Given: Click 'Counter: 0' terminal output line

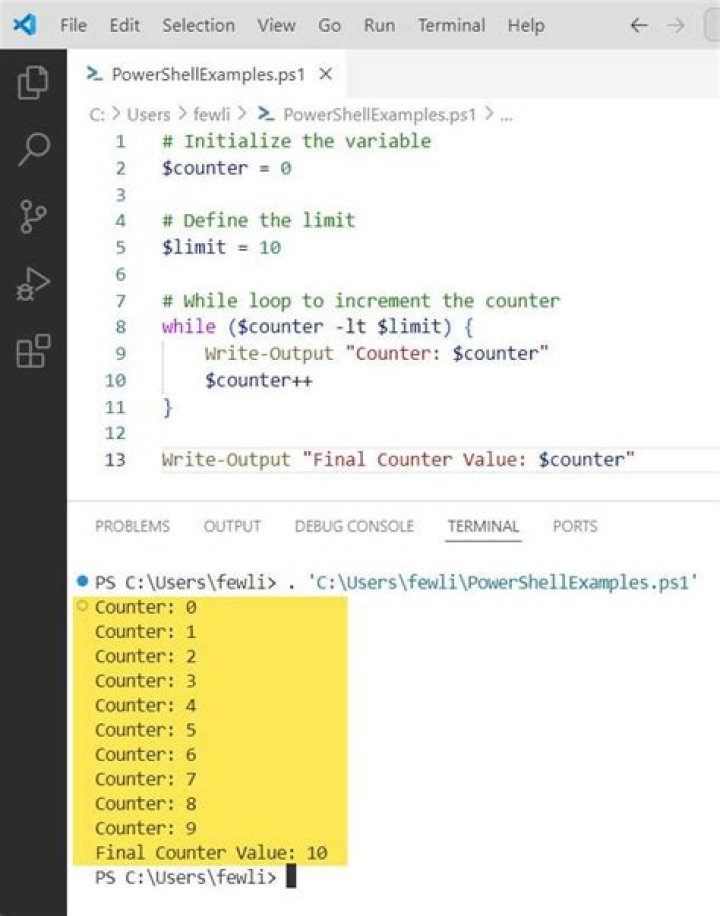Looking at the screenshot, I should tap(146, 608).
